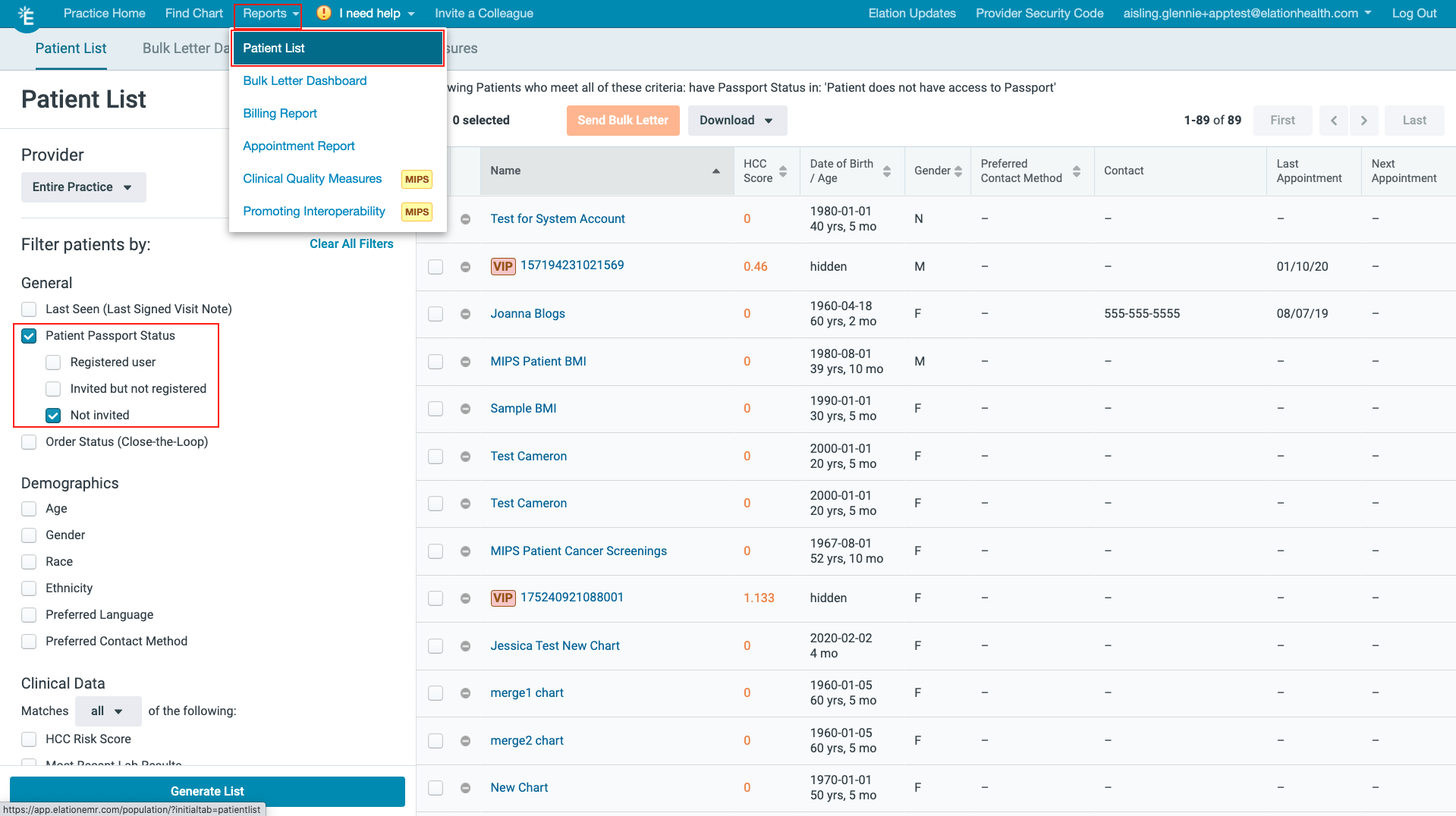The width and height of the screenshot is (1456, 816).
Task: Choose Appointment Report menu item
Action: tap(298, 146)
